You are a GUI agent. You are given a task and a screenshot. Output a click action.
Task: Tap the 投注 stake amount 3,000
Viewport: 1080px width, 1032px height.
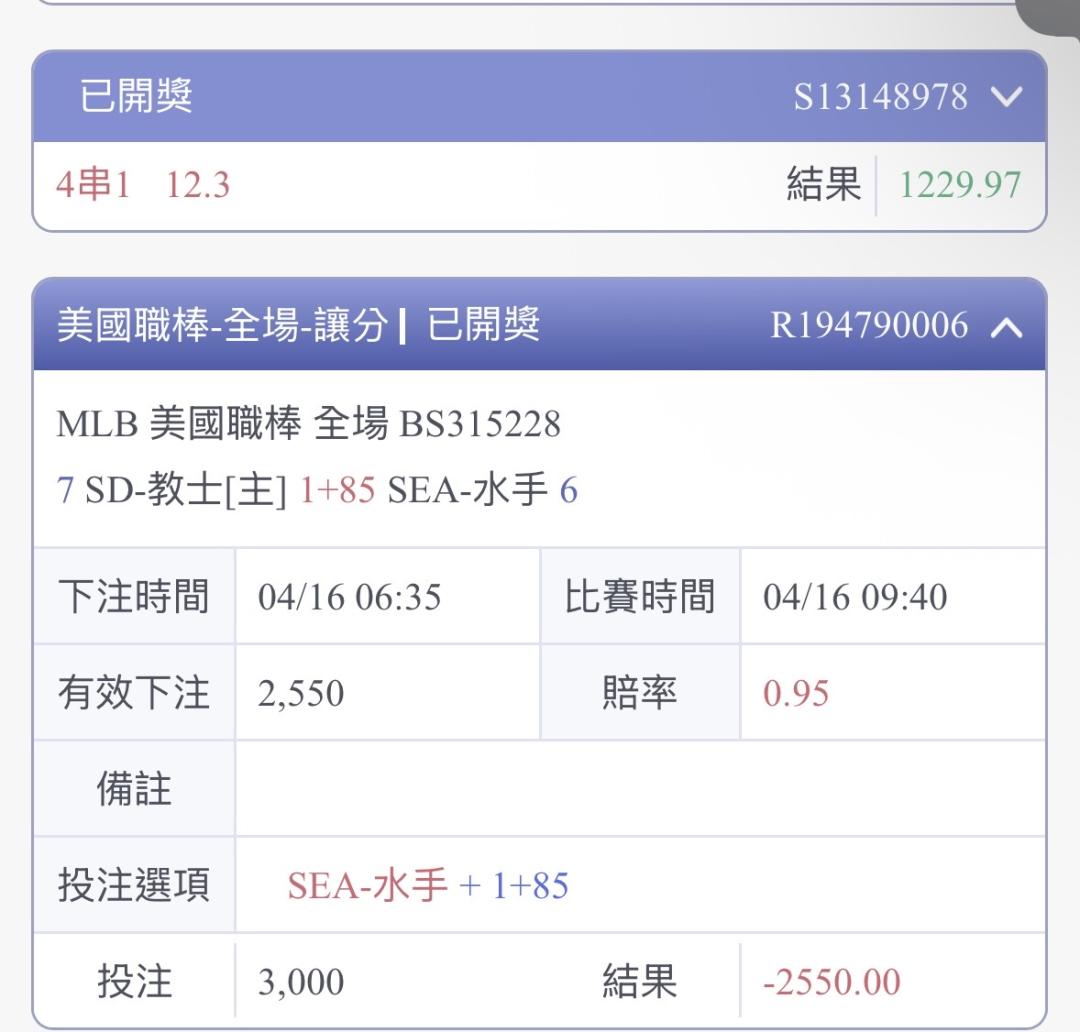point(301,982)
